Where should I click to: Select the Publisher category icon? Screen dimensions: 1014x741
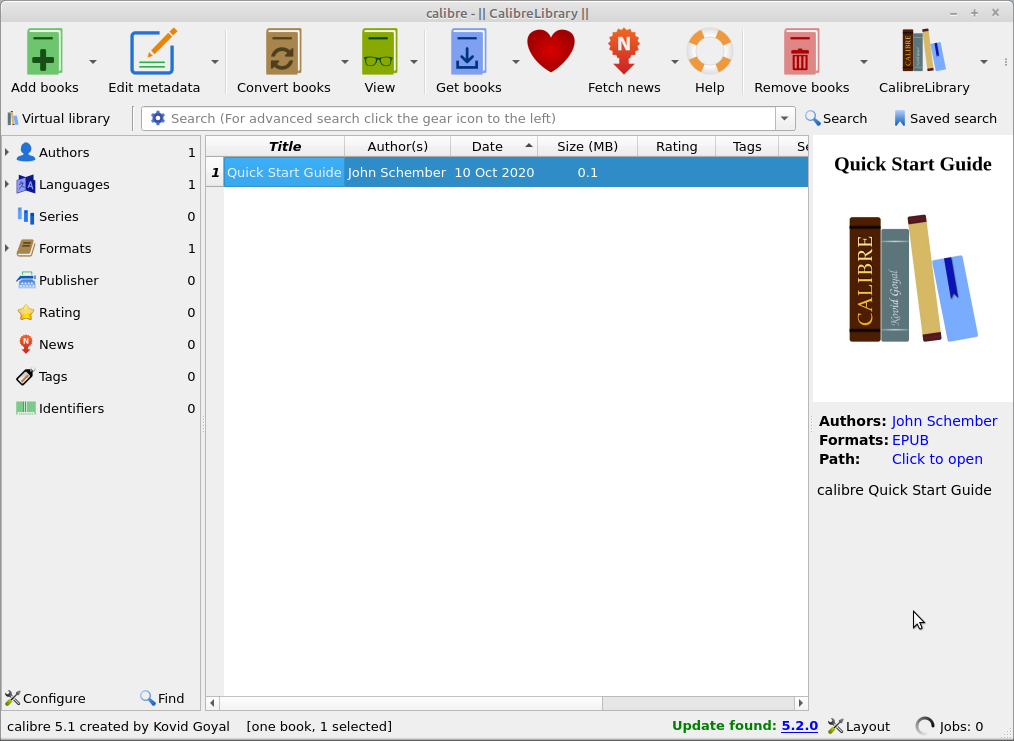[x=25, y=280]
